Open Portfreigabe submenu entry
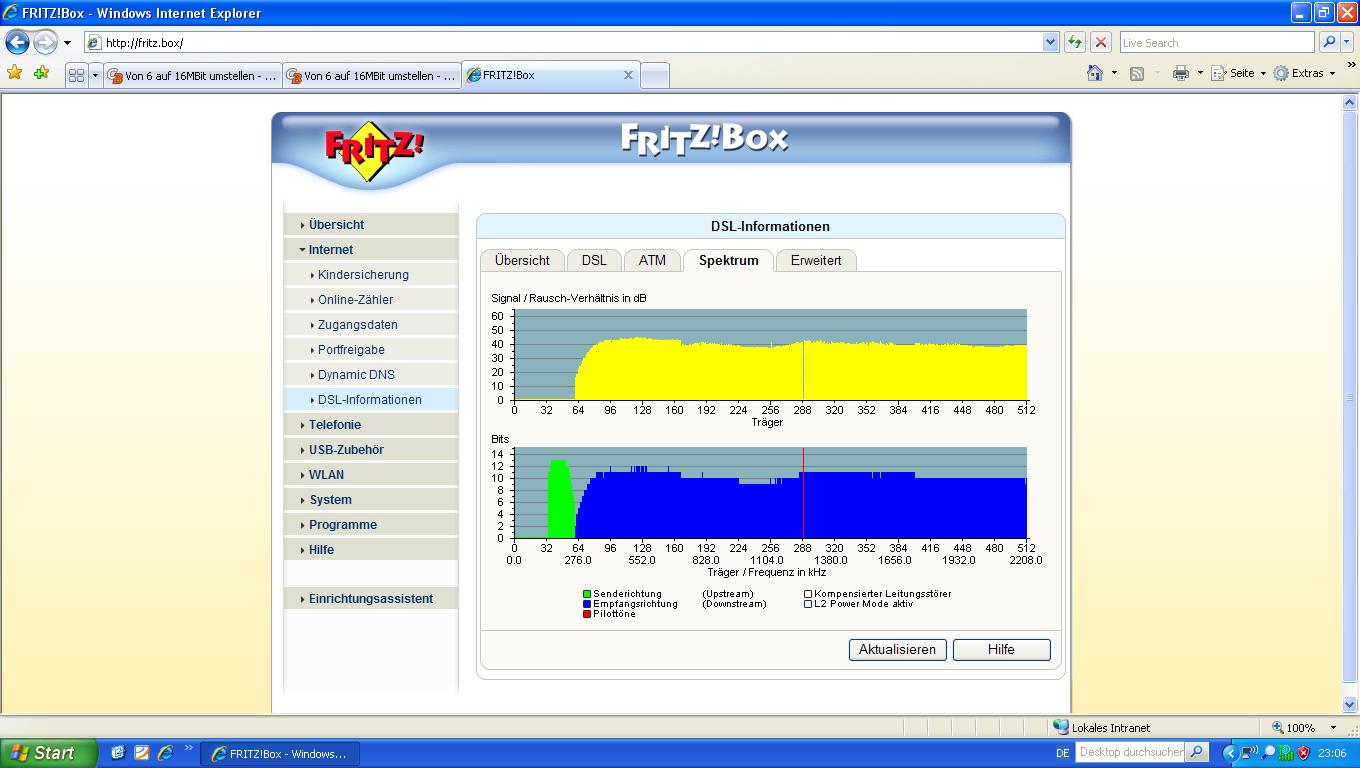Image resolution: width=1360 pixels, height=768 pixels. (371, 350)
